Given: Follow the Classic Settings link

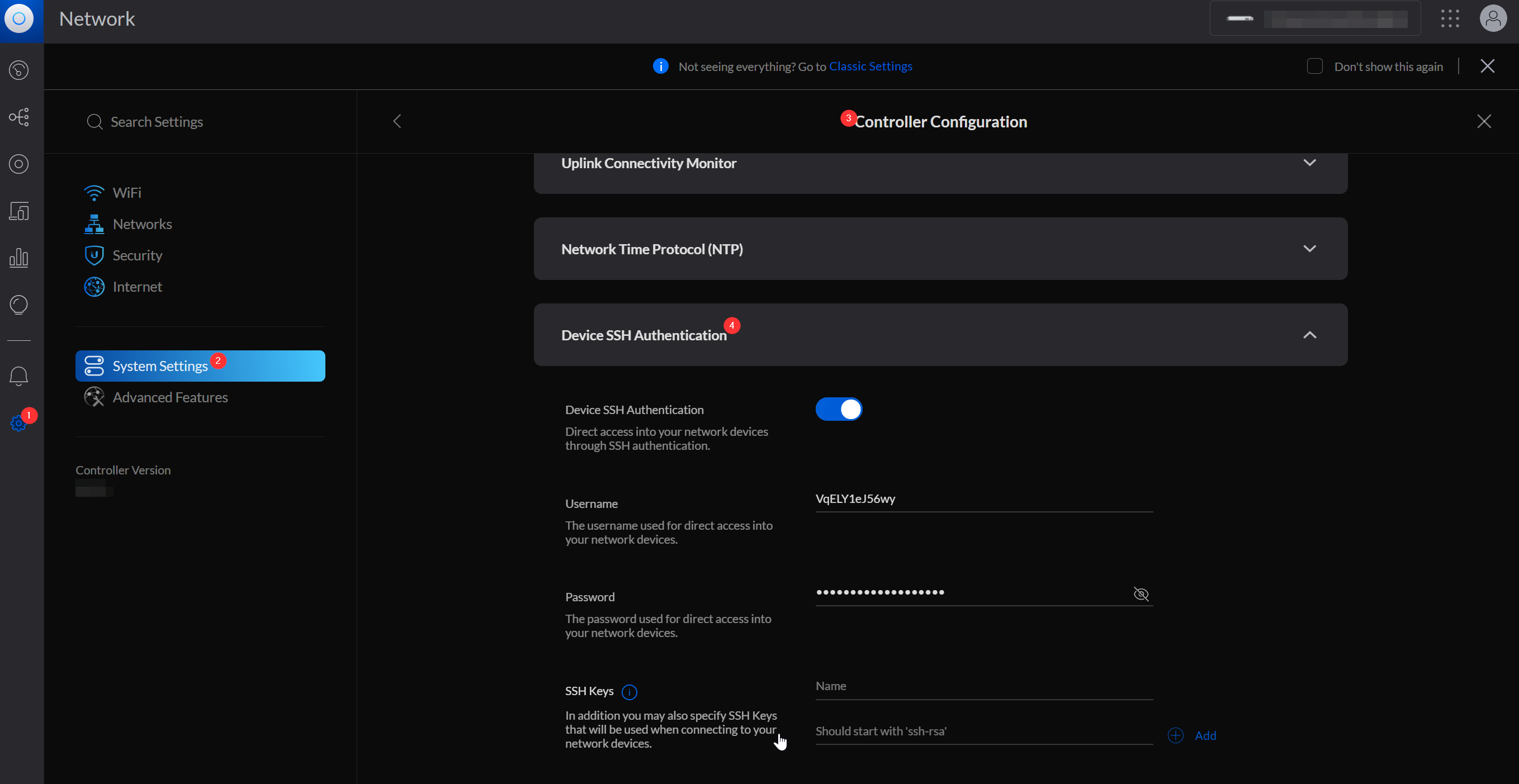Looking at the screenshot, I should pyautogui.click(x=870, y=66).
